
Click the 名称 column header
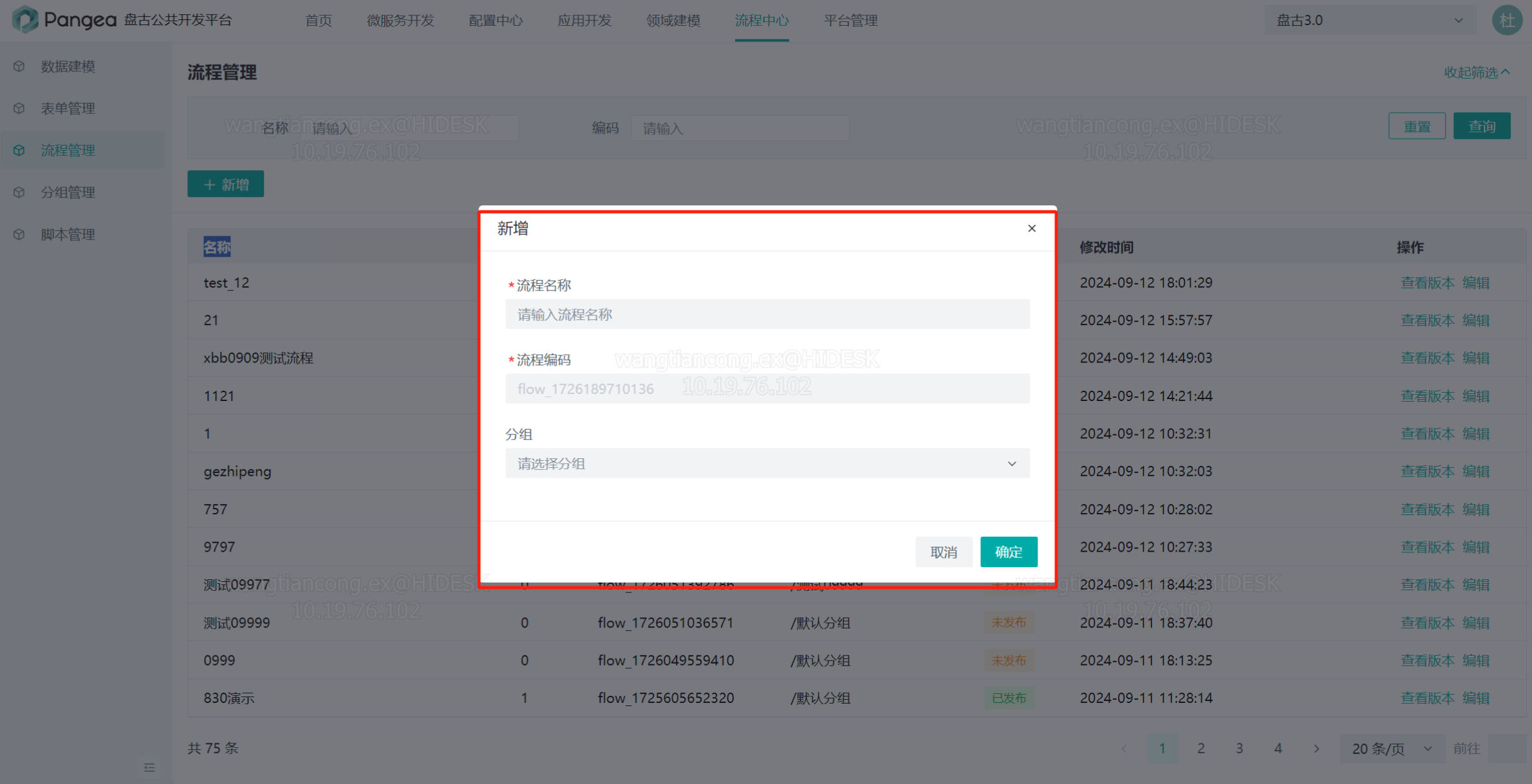coord(218,247)
